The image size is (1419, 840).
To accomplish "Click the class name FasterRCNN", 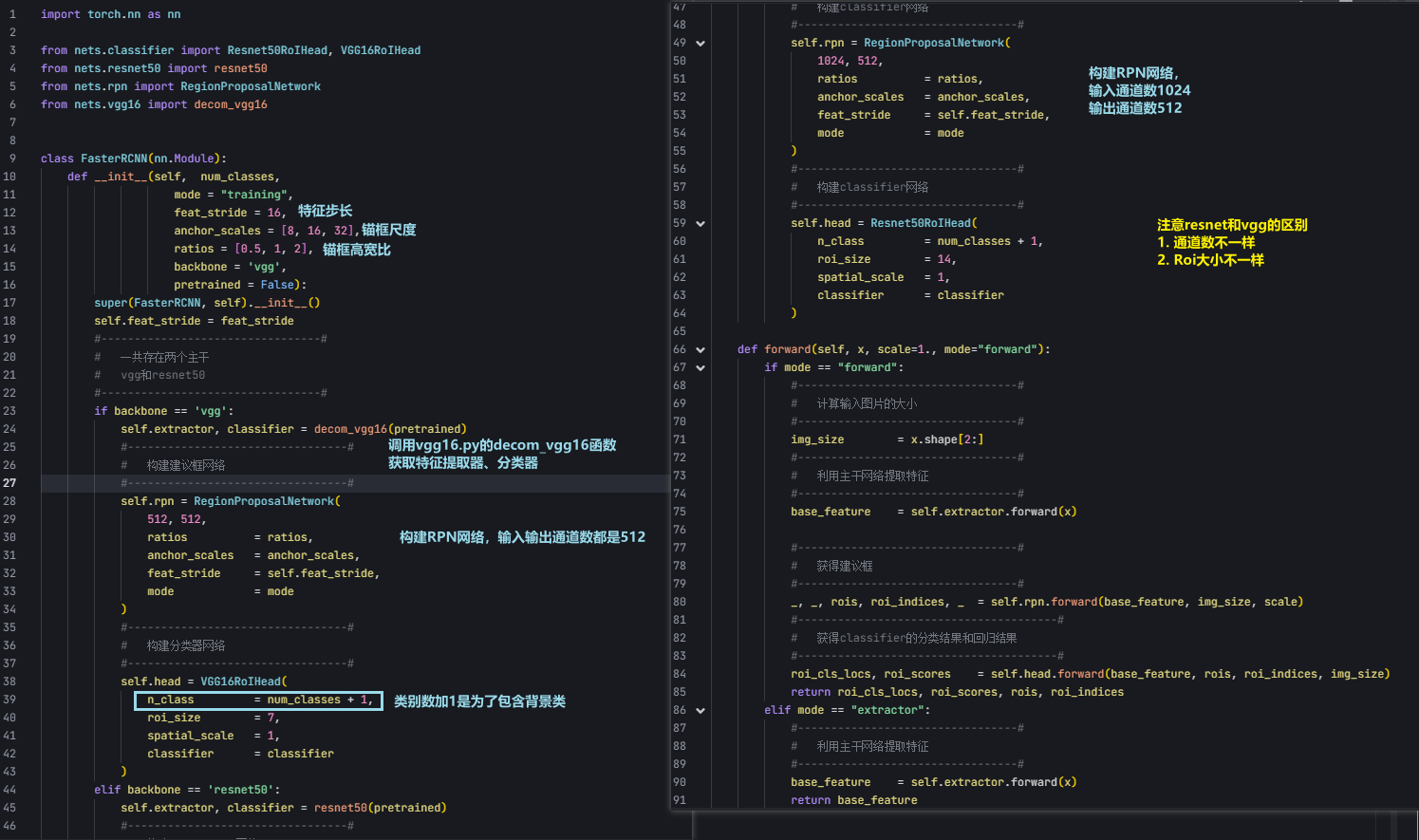I will click(114, 159).
